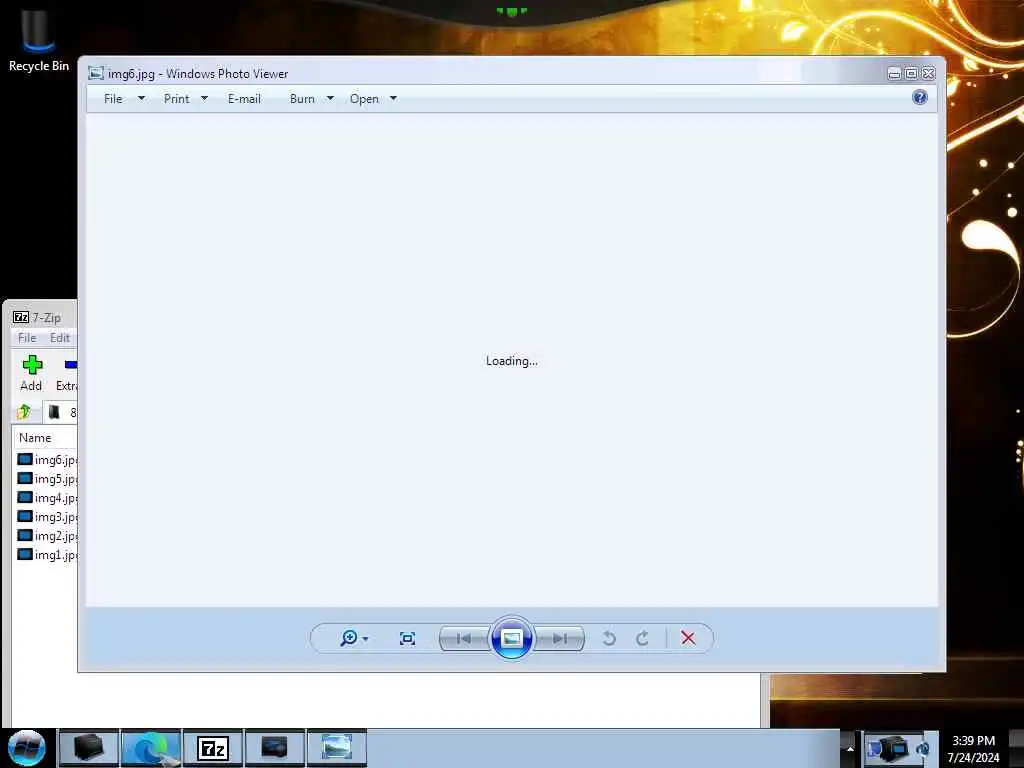The width and height of the screenshot is (1024, 768).
Task: Click the first black taskbar icon
Action: (x=89, y=748)
